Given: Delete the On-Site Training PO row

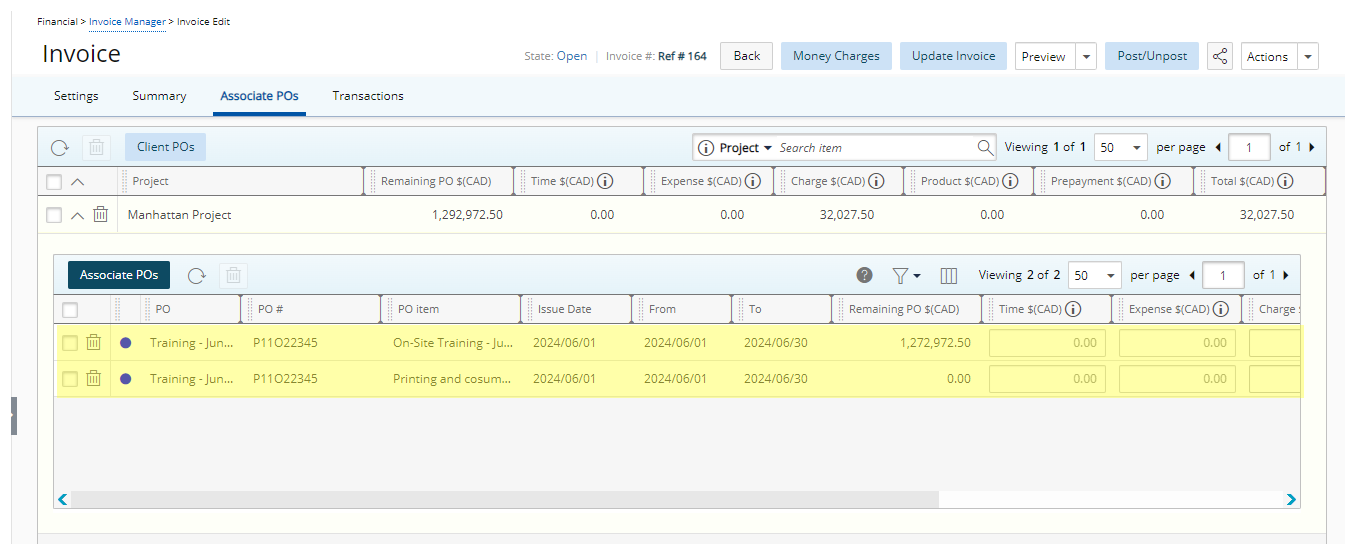Looking at the screenshot, I should tap(93, 342).
